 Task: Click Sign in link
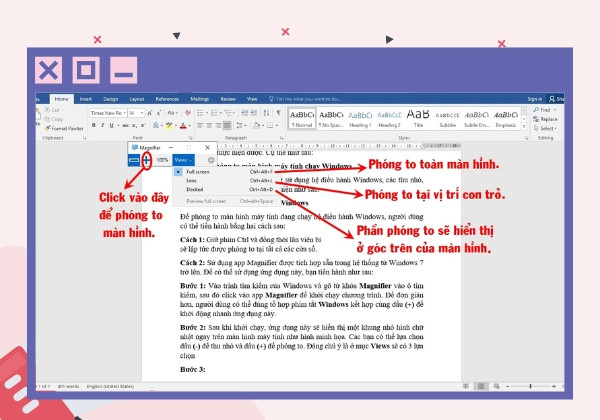coord(535,99)
